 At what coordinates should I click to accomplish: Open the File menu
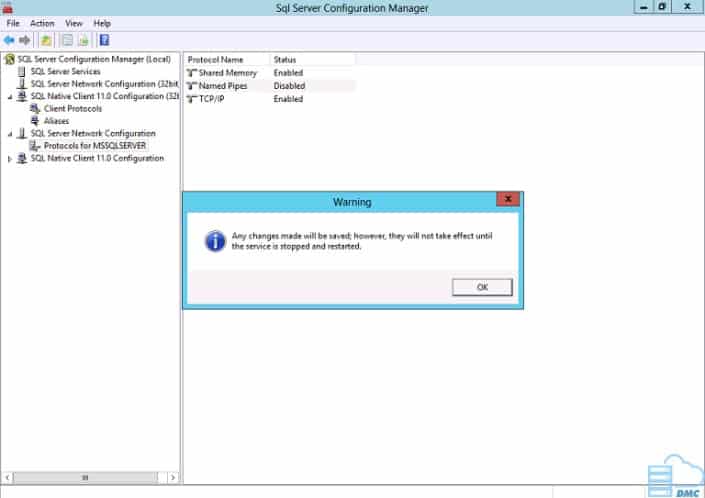(13, 23)
